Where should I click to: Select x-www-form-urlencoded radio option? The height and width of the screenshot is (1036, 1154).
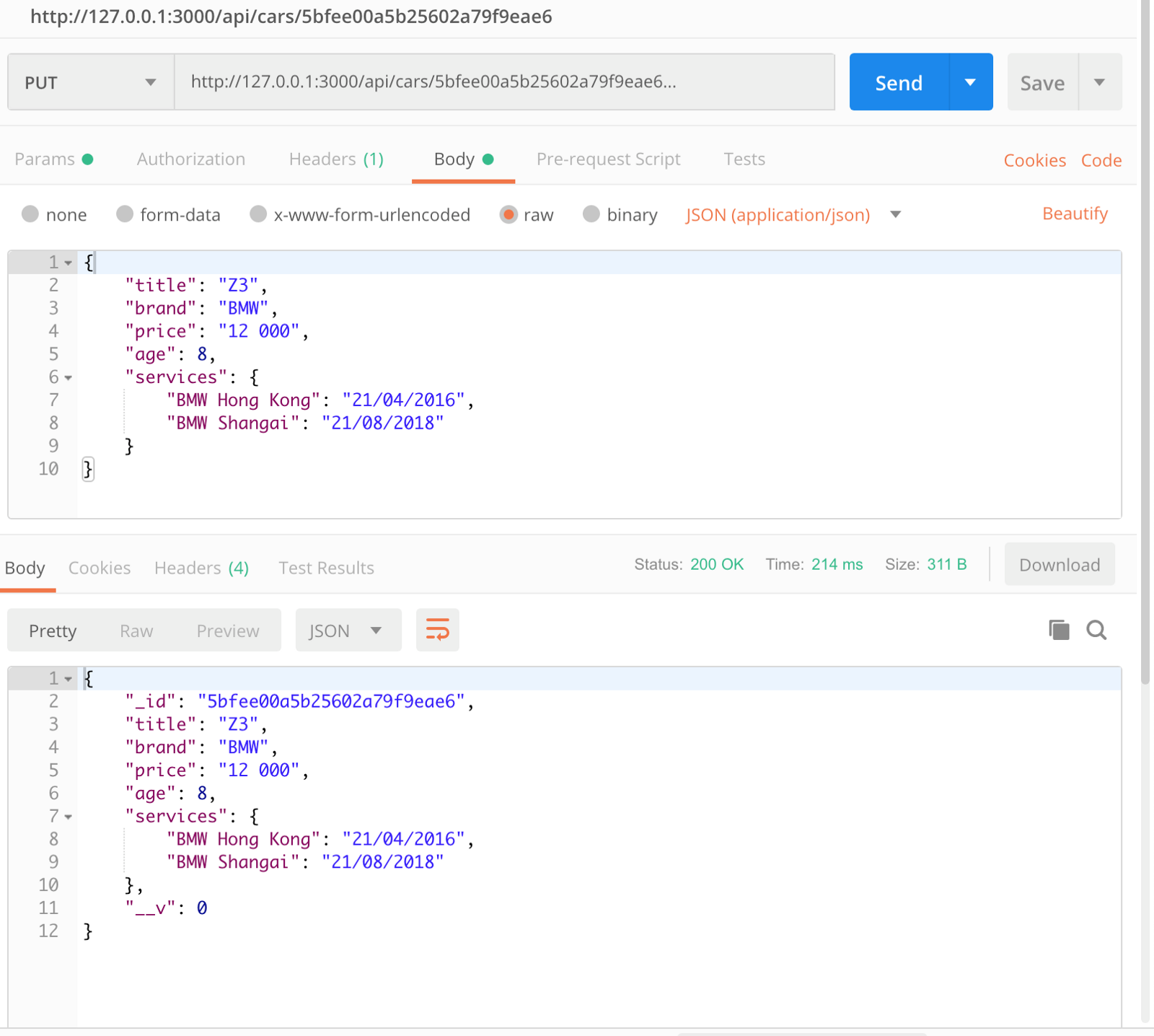point(258,214)
